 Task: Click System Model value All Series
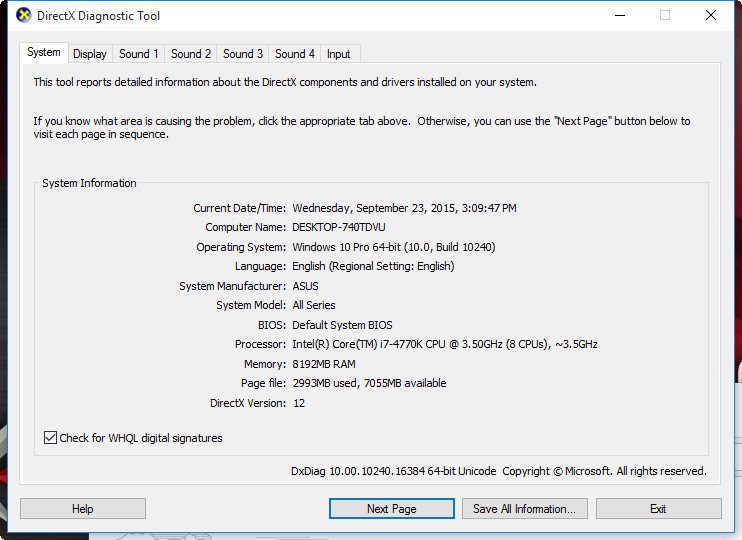[314, 305]
